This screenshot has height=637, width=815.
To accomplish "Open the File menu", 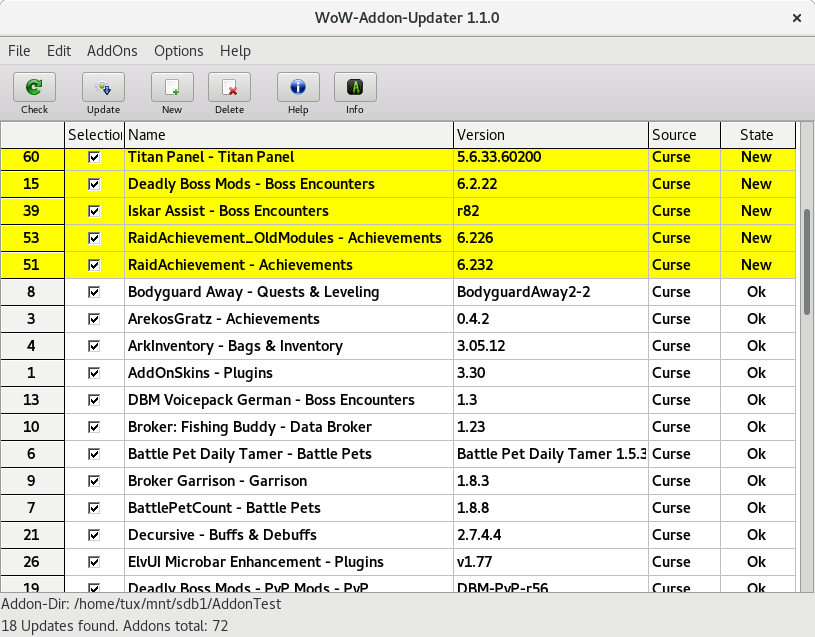I will (x=19, y=51).
